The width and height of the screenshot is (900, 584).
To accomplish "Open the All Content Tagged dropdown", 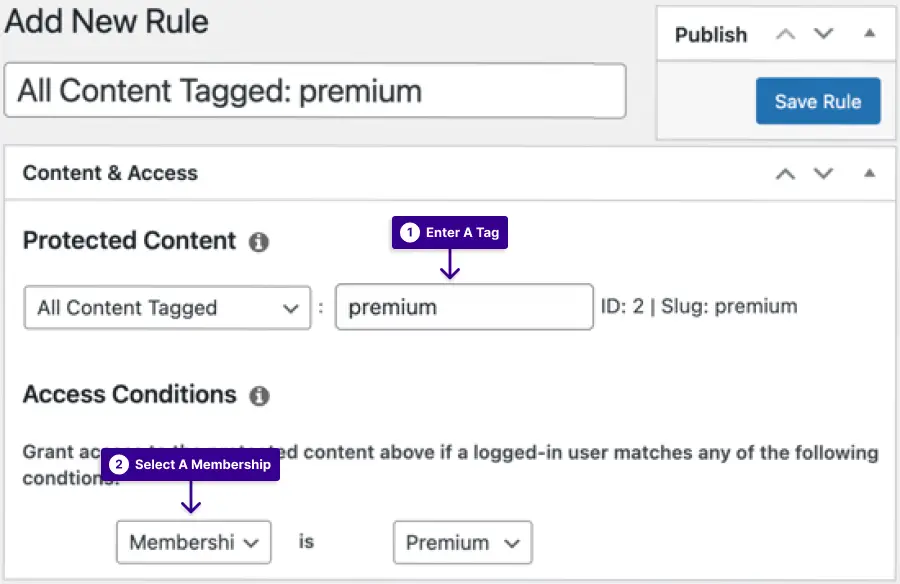I will click(x=168, y=308).
